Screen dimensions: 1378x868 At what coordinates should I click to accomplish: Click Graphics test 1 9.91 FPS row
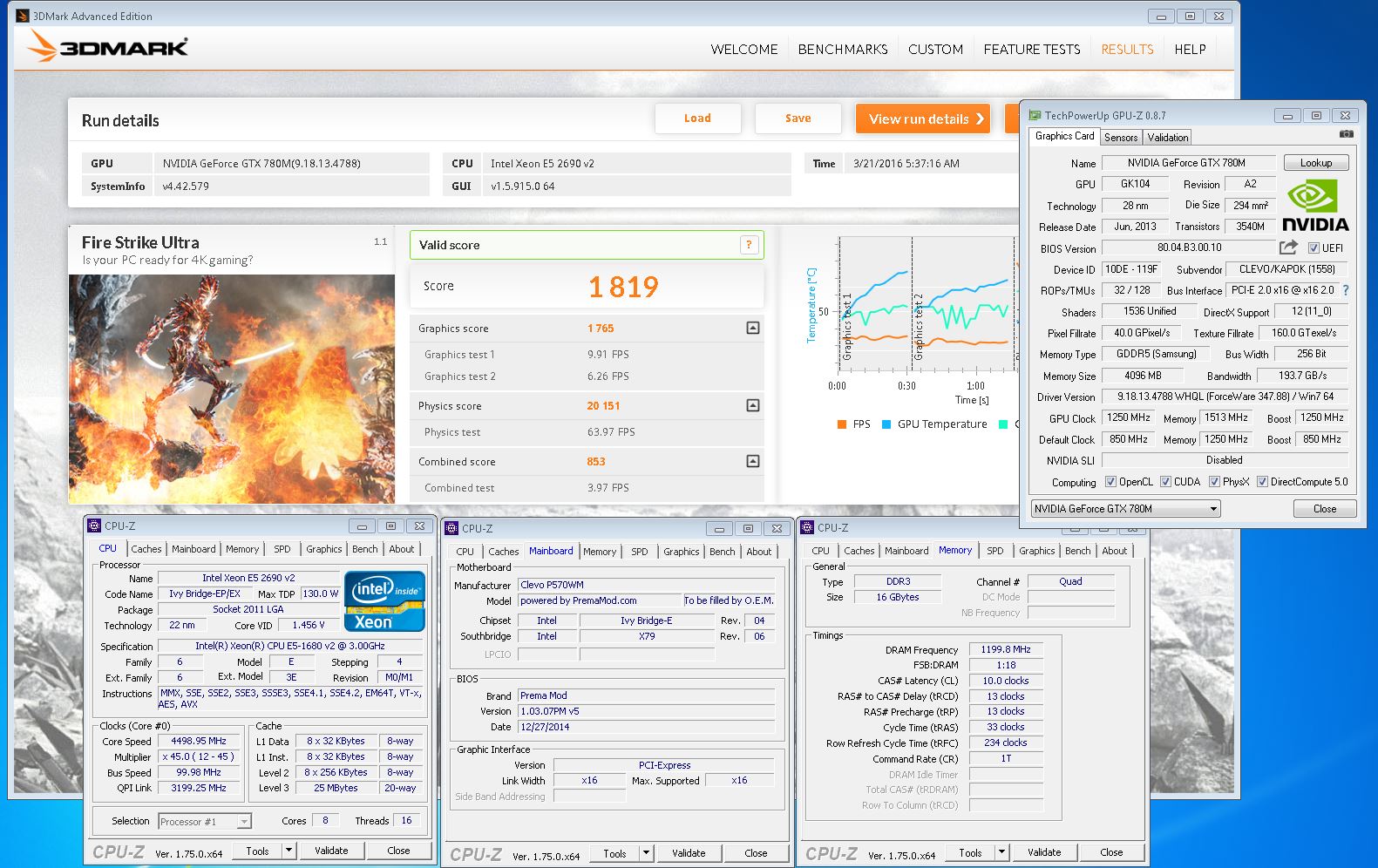point(587,355)
